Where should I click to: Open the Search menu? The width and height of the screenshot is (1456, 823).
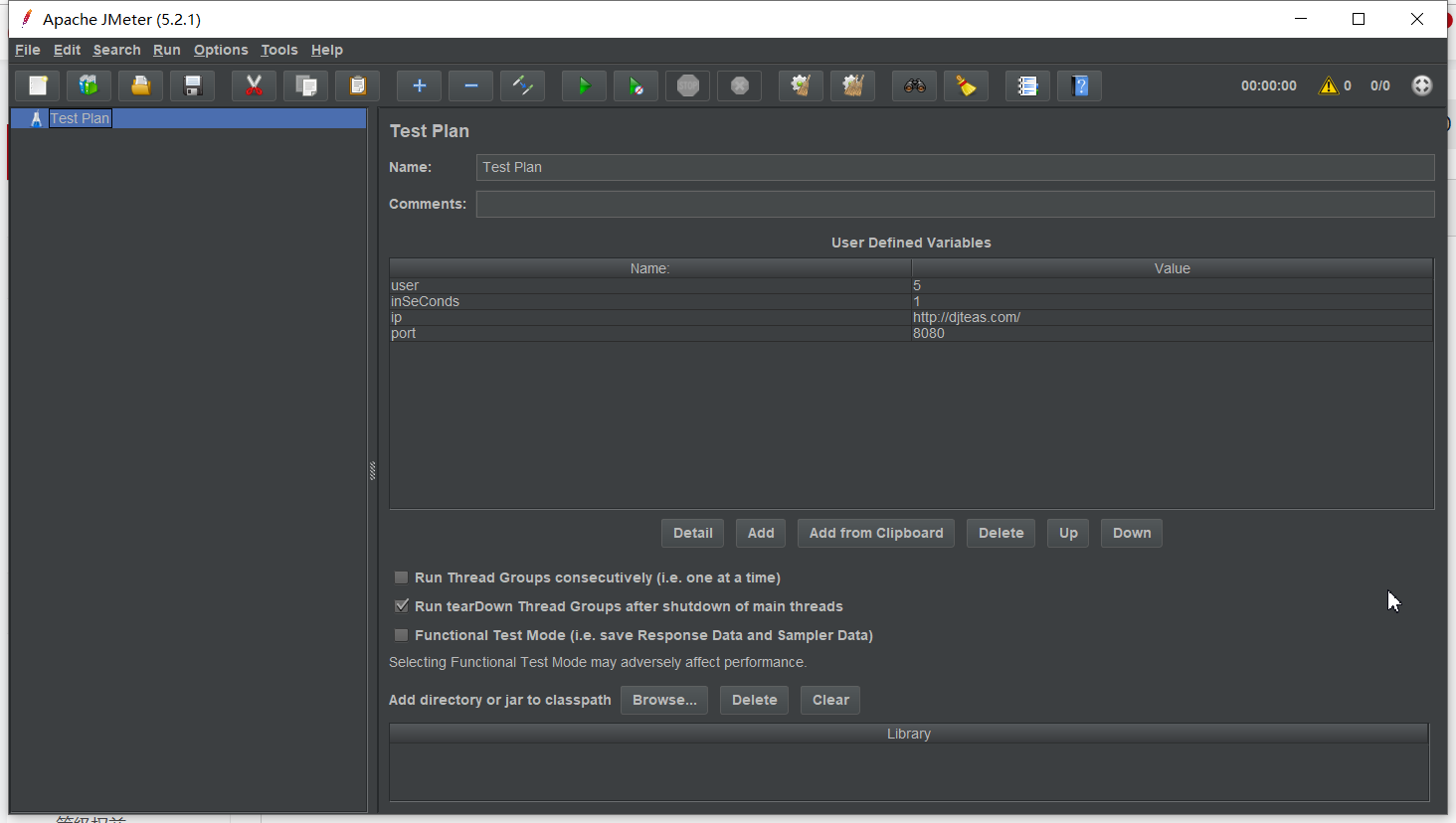[117, 50]
